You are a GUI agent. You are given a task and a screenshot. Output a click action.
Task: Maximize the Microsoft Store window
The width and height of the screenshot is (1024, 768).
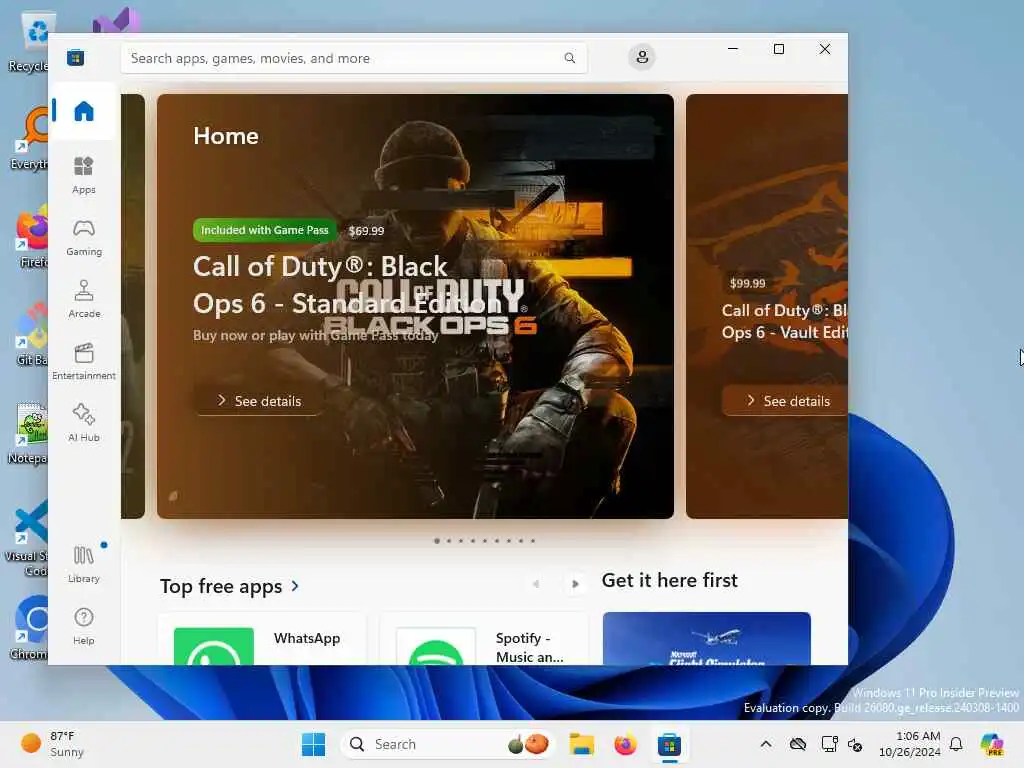tap(778, 49)
